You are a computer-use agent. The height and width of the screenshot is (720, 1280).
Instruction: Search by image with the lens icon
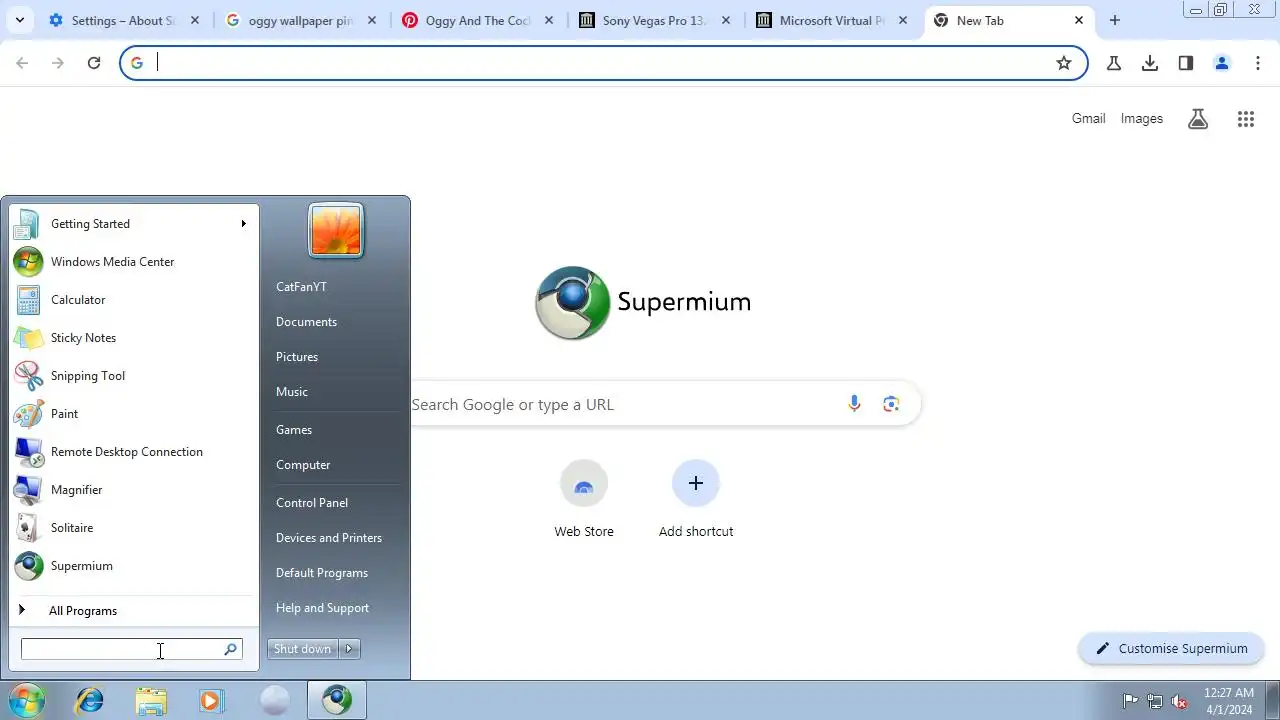pos(891,404)
